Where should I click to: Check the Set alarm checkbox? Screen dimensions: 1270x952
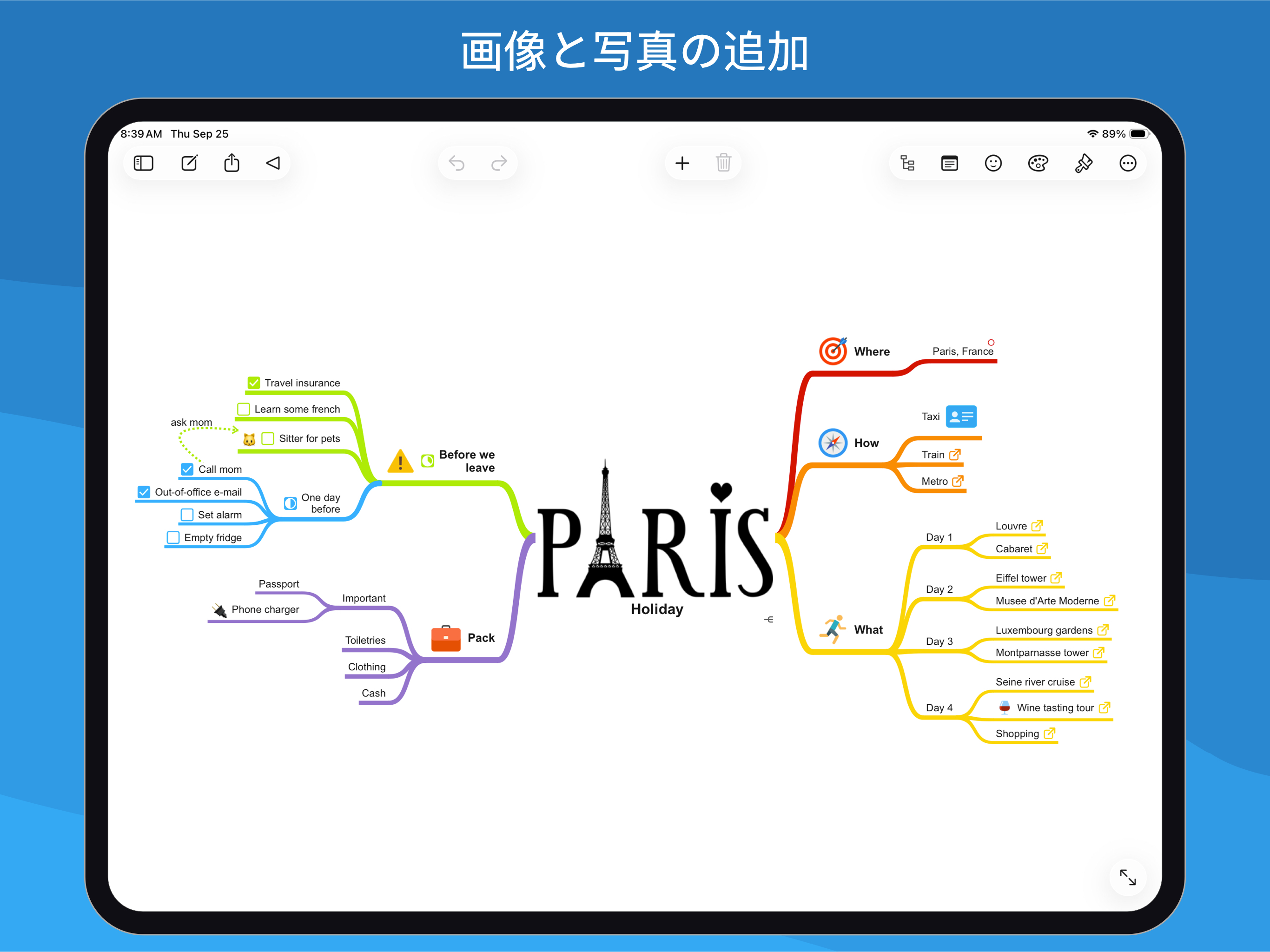(187, 515)
